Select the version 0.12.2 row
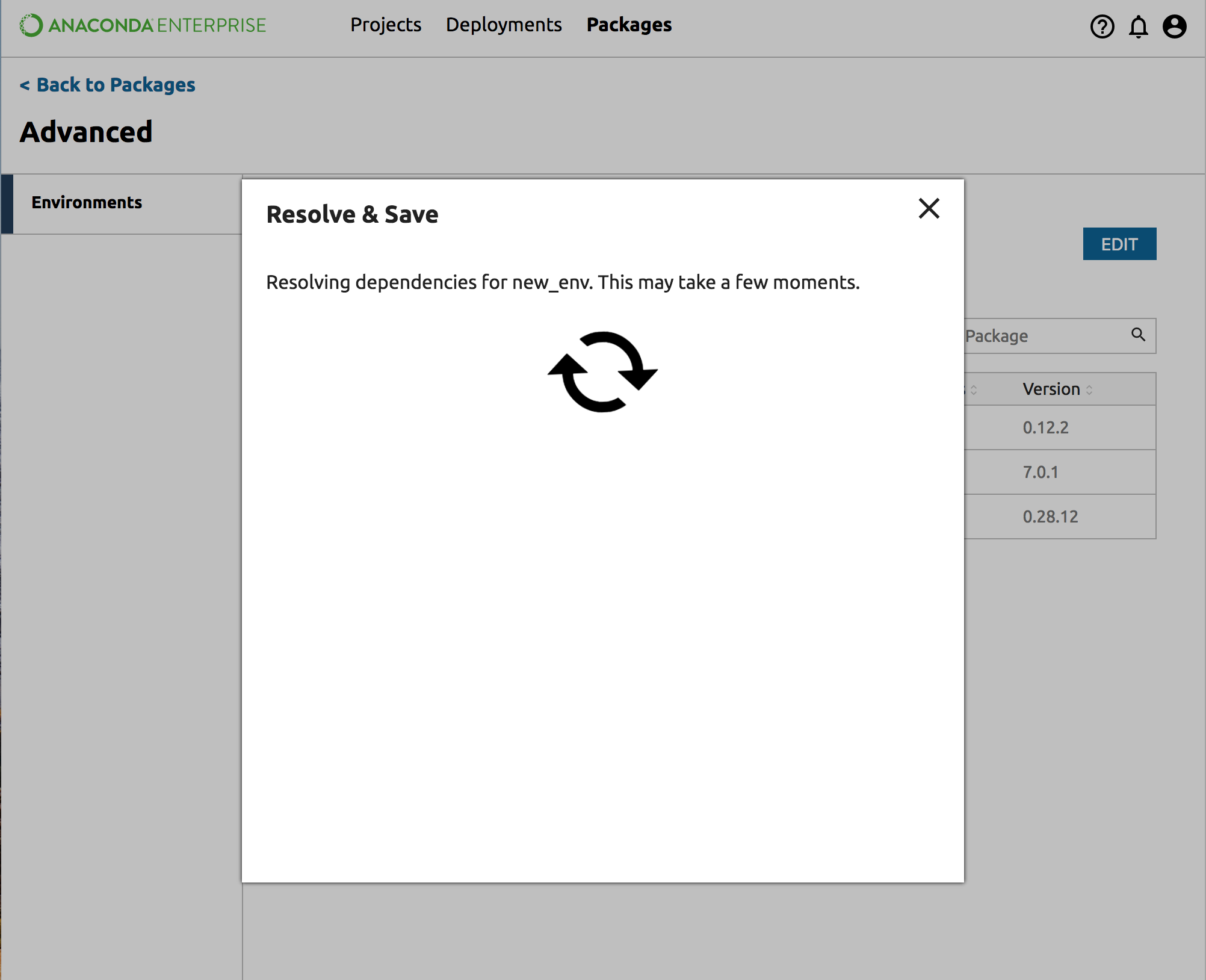1206x980 pixels. [x=1046, y=427]
